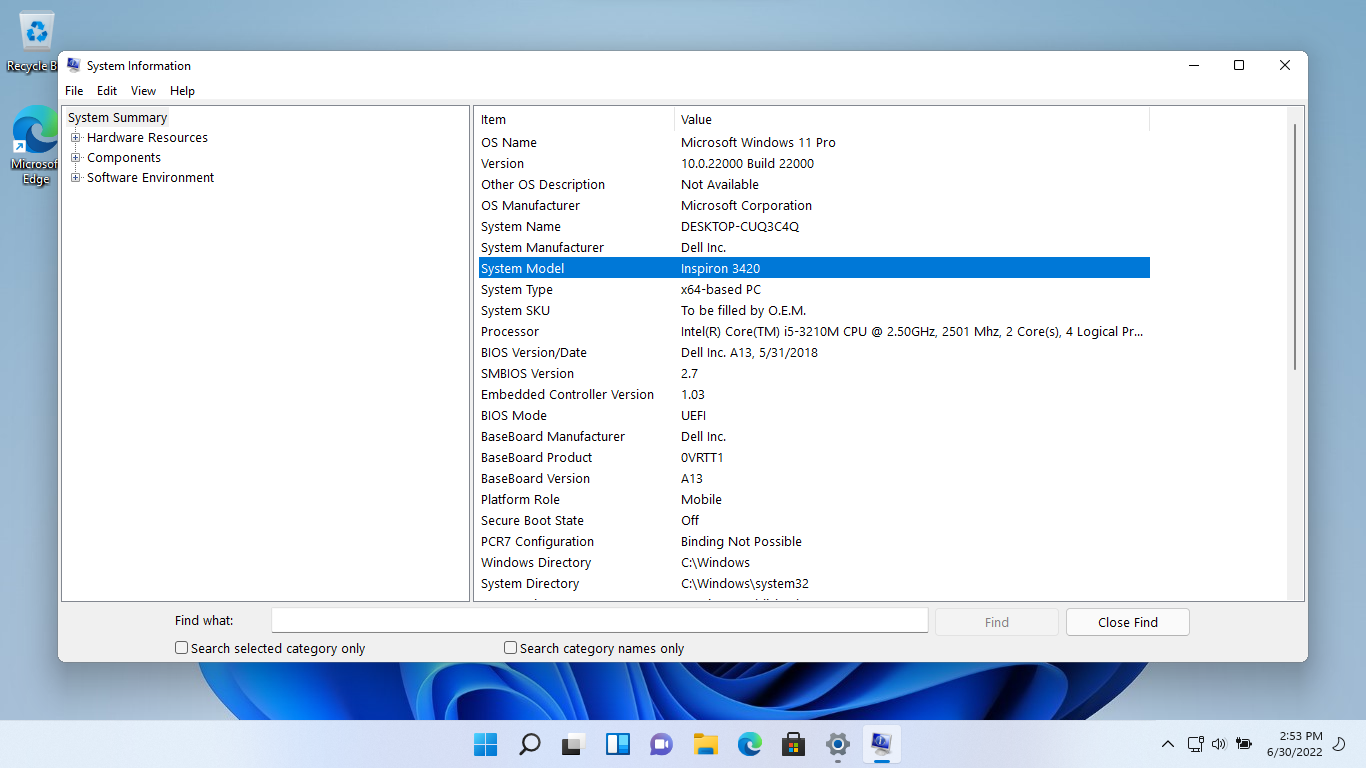Open the View menu

143,90
